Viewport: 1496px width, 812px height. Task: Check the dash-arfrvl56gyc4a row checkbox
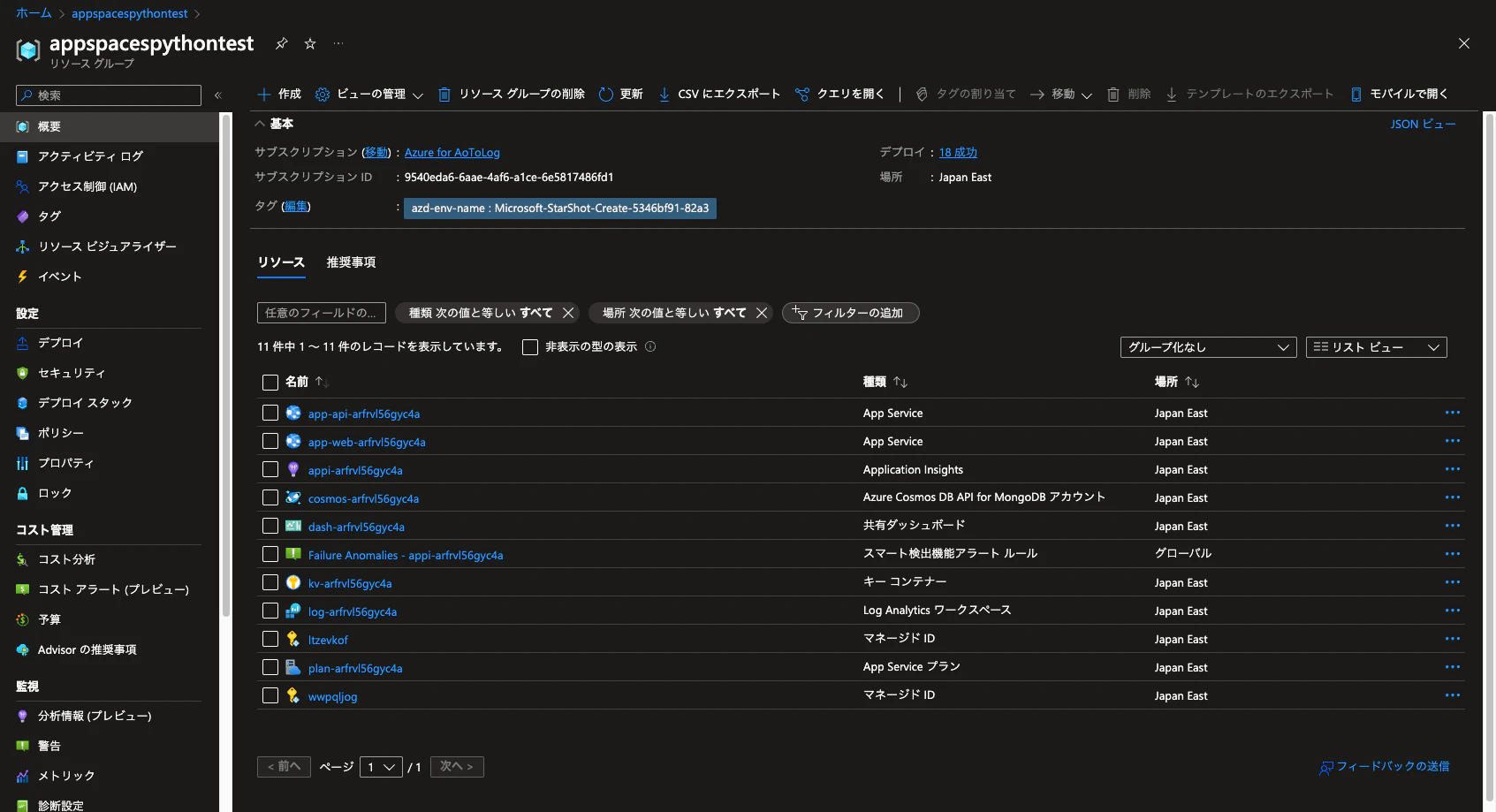point(270,526)
